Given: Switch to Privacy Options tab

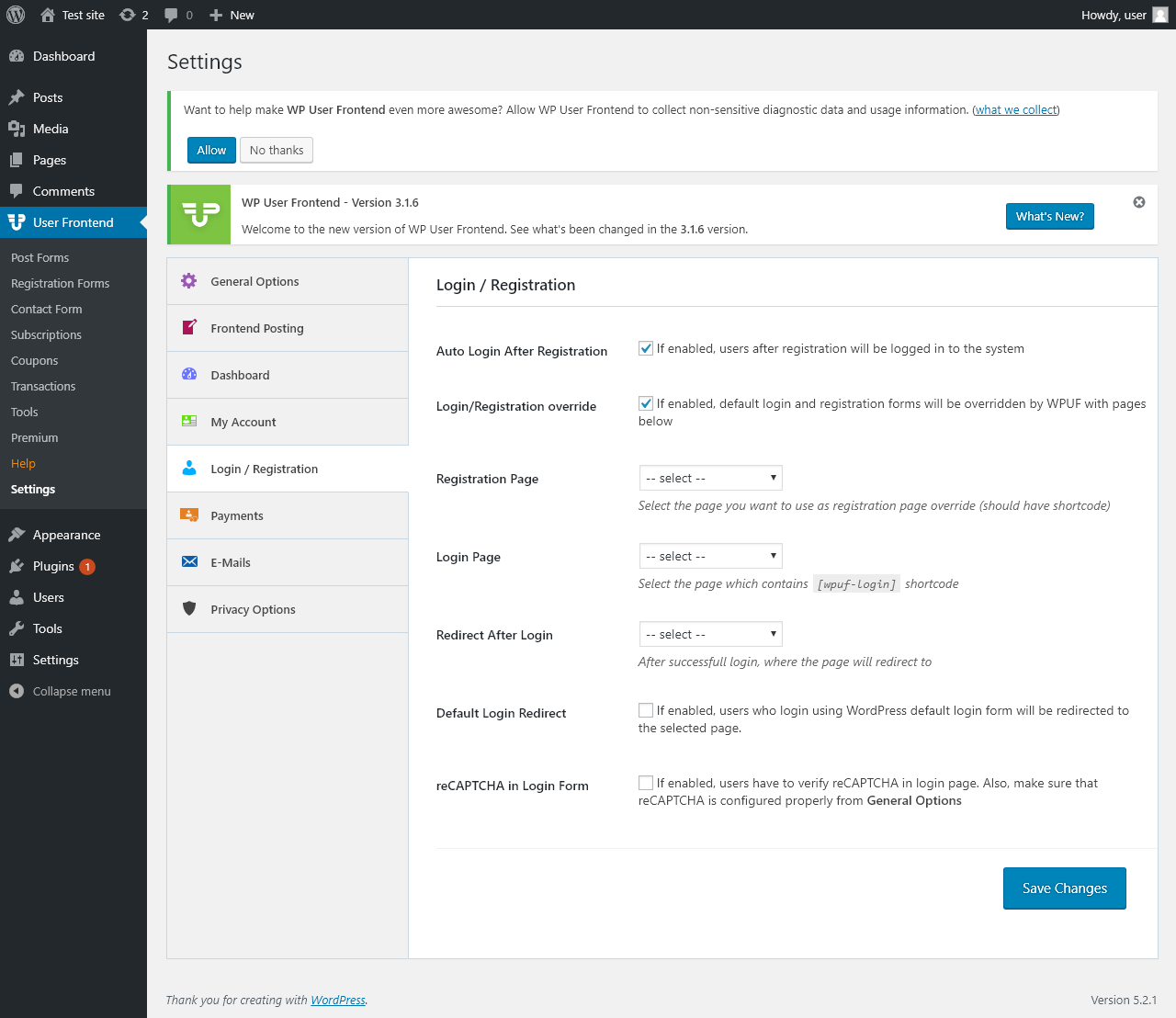Looking at the screenshot, I should point(288,609).
